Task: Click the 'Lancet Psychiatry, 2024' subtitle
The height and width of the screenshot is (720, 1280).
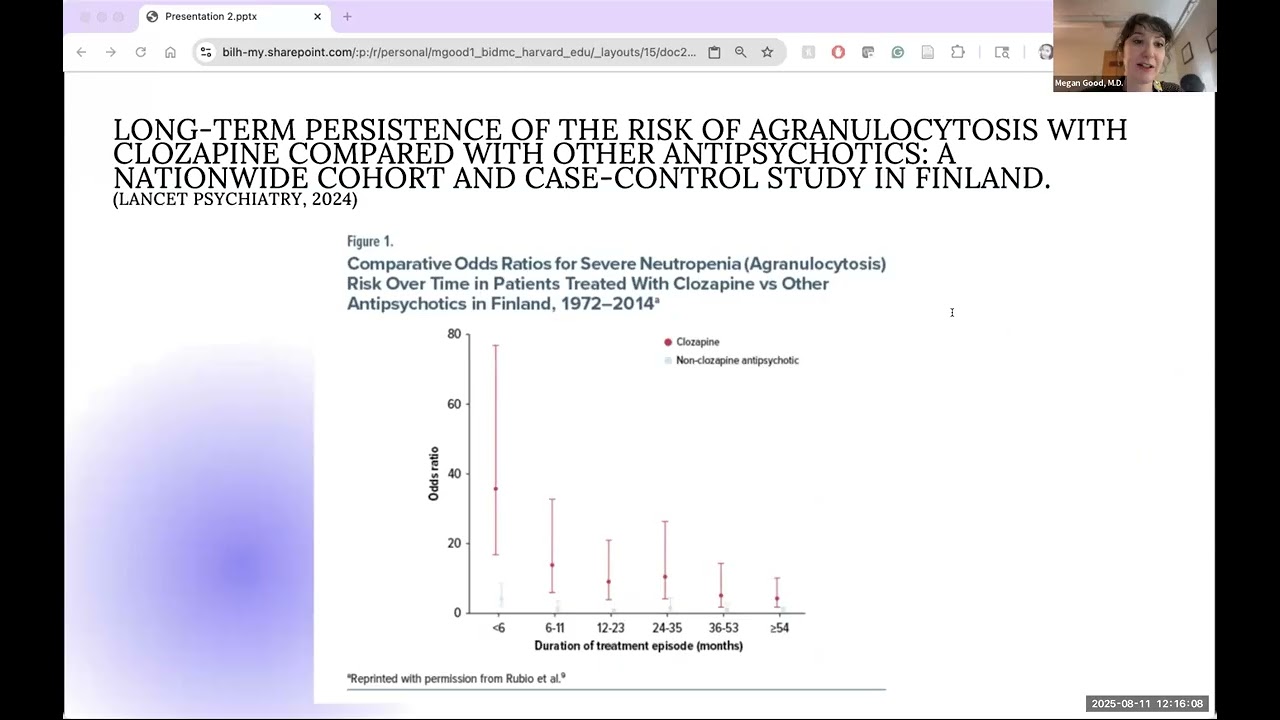Action: click(x=235, y=199)
